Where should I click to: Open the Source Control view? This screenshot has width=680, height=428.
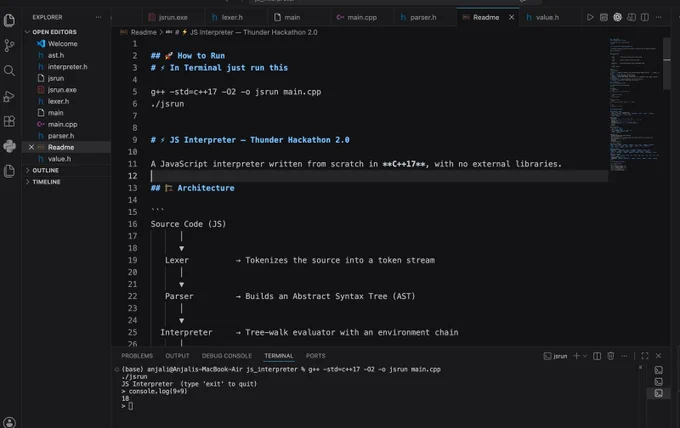click(9, 45)
